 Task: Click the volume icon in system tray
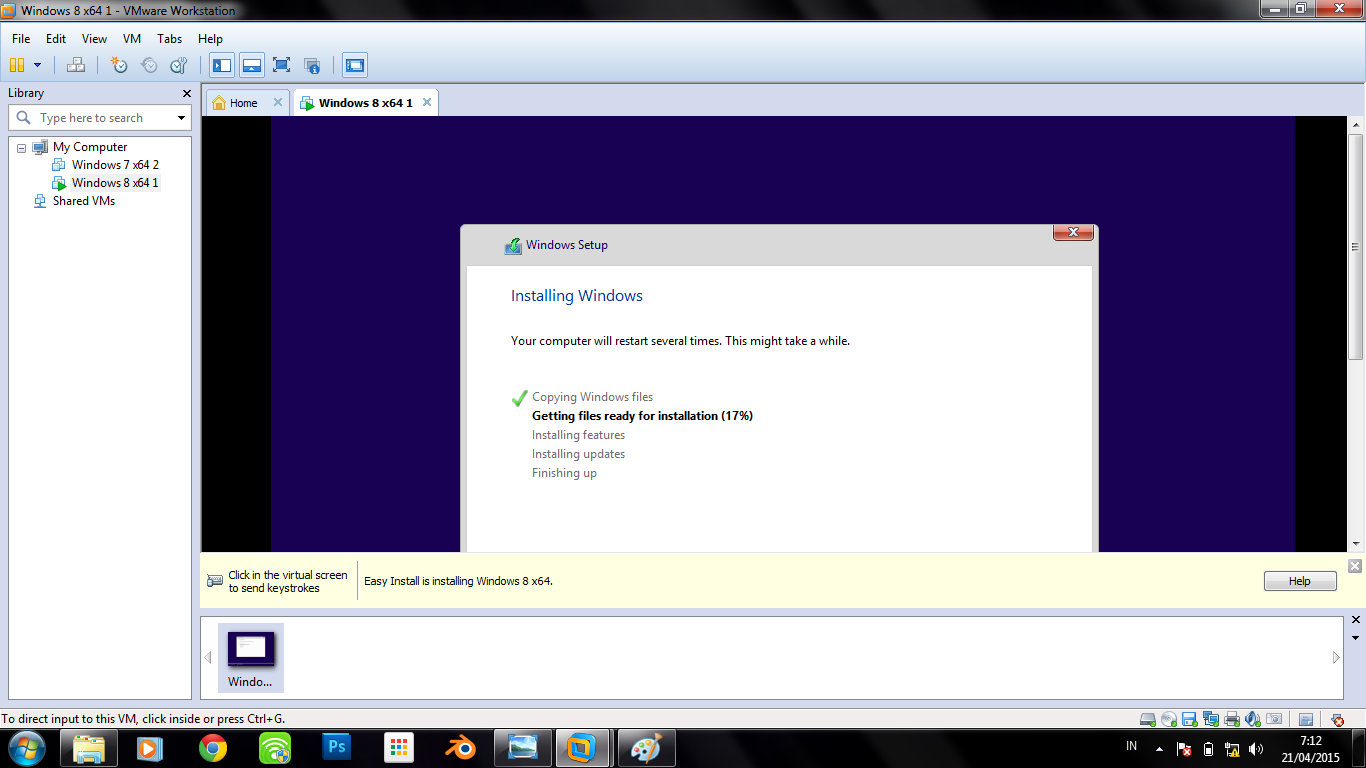click(1256, 749)
